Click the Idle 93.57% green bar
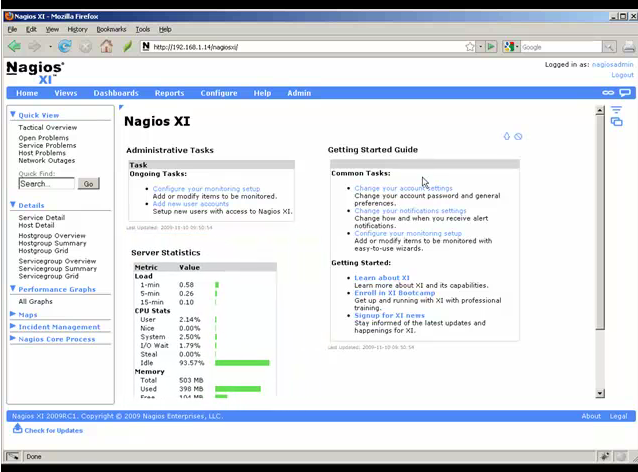638x472 pixels. 242,363
